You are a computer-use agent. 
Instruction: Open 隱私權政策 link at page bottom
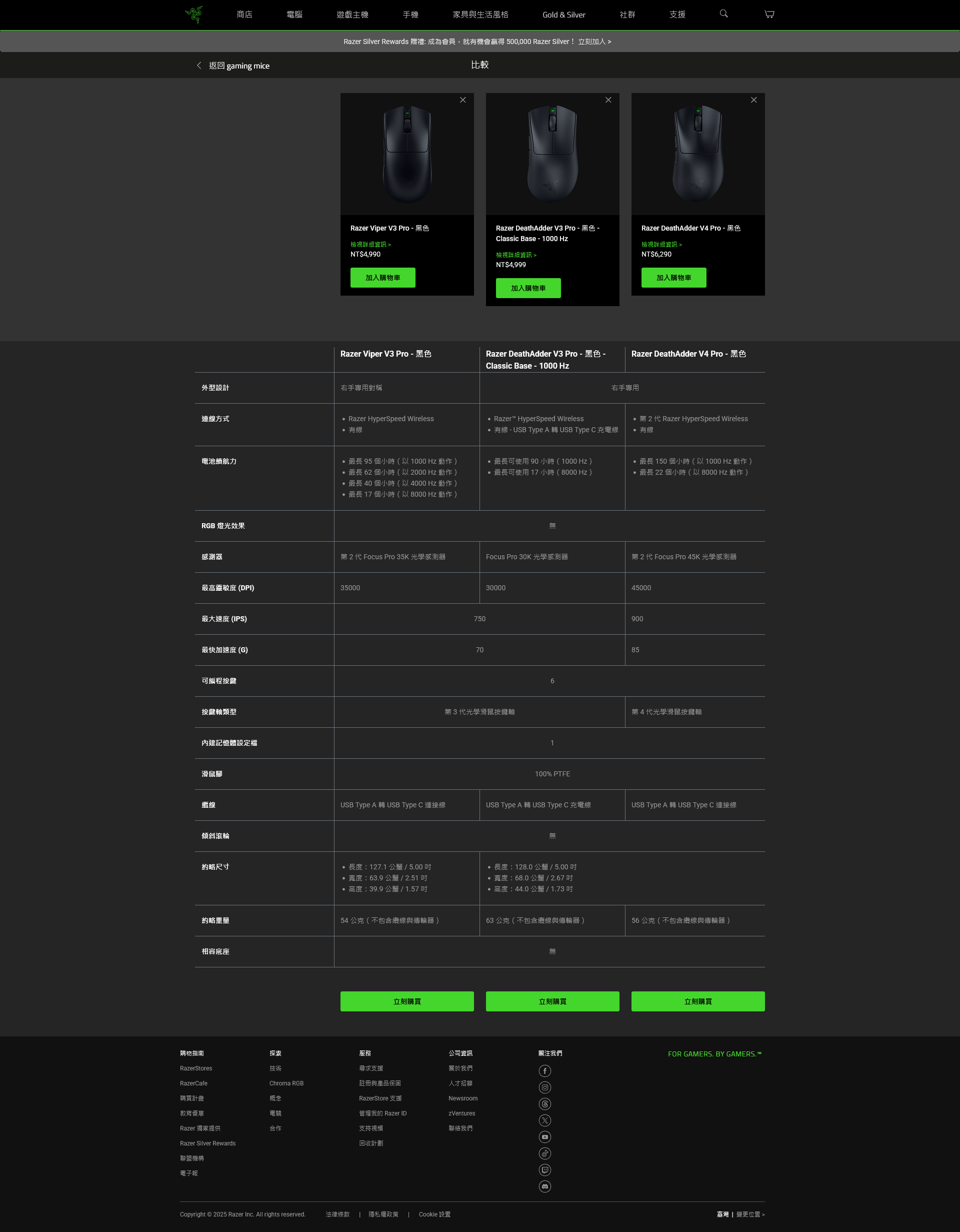(383, 1214)
